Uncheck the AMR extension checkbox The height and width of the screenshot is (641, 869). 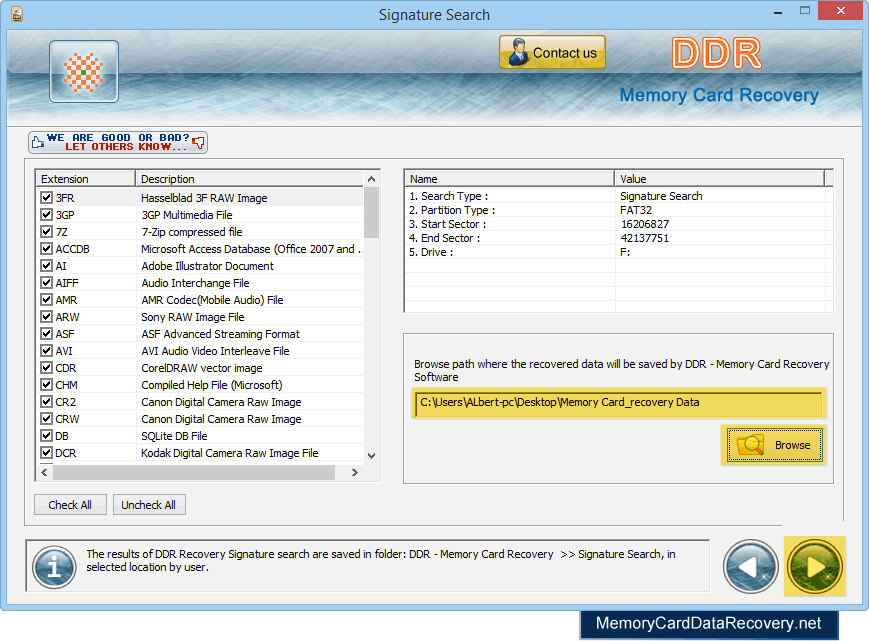tap(47, 300)
